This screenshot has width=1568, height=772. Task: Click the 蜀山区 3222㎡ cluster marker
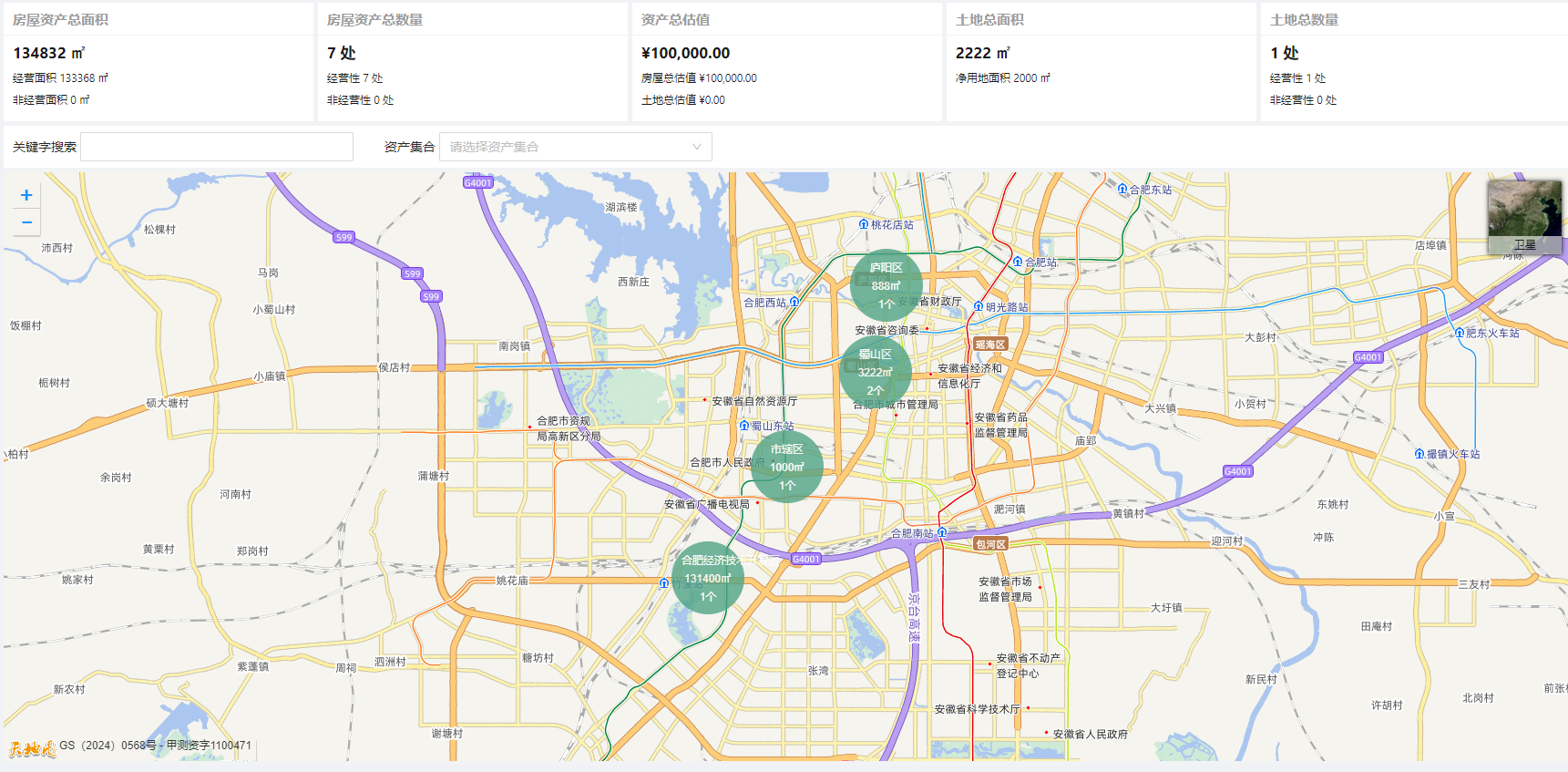tap(875, 372)
